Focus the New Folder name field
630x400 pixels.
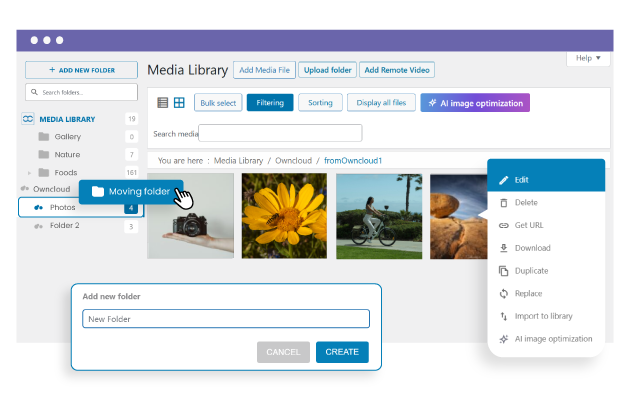pos(226,319)
